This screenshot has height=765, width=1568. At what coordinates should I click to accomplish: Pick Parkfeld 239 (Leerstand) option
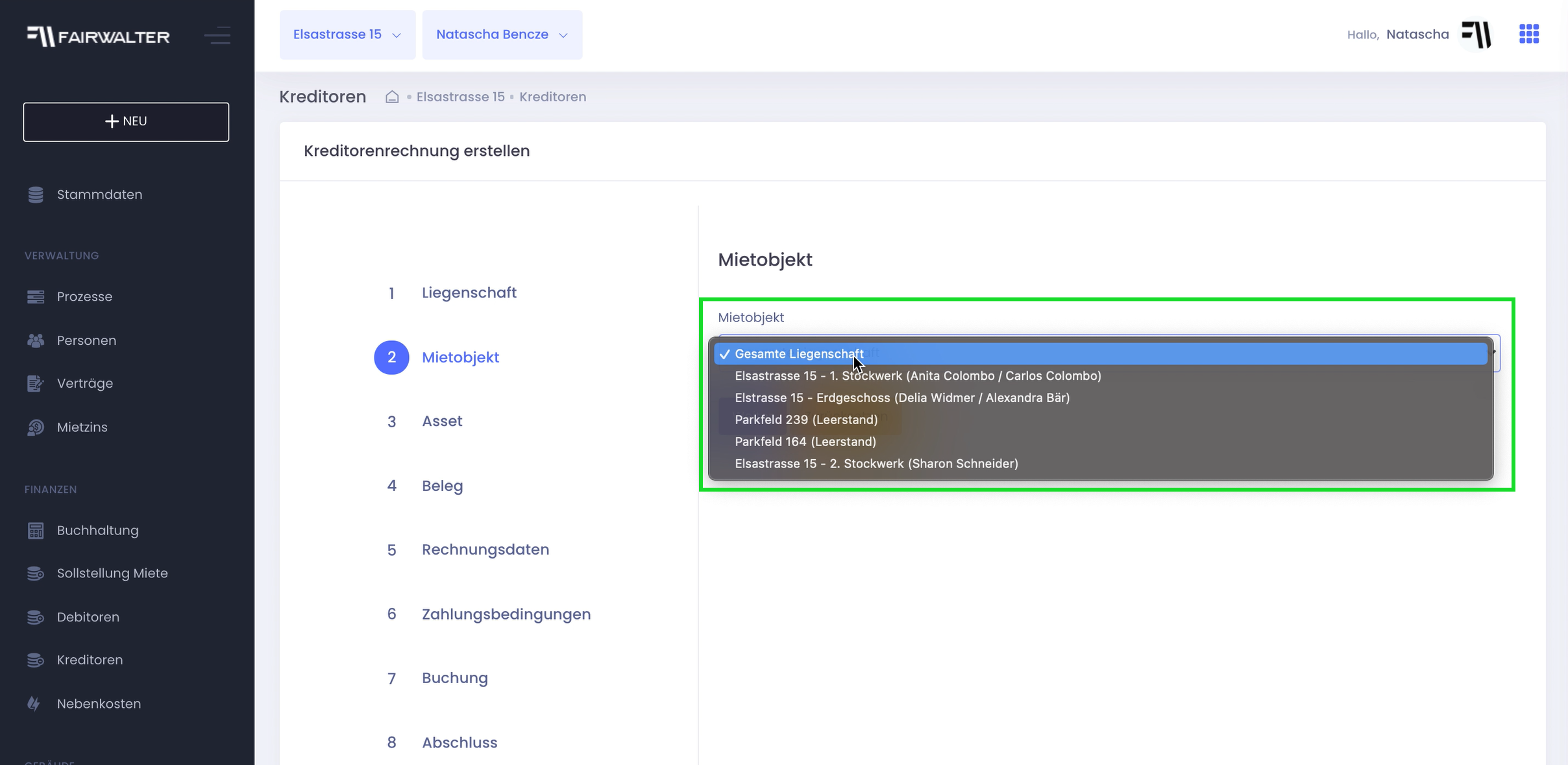click(x=1101, y=420)
